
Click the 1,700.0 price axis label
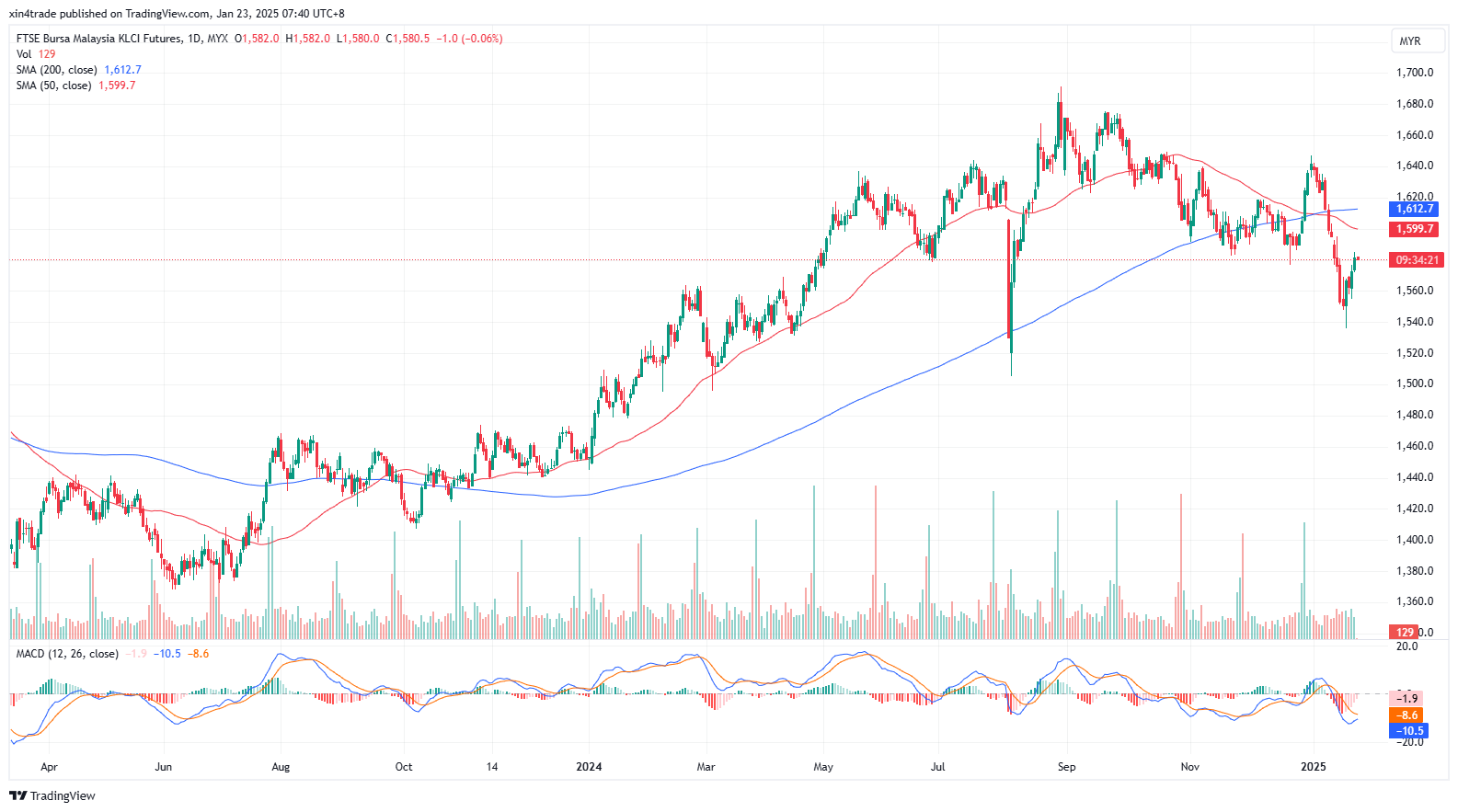1415,73
